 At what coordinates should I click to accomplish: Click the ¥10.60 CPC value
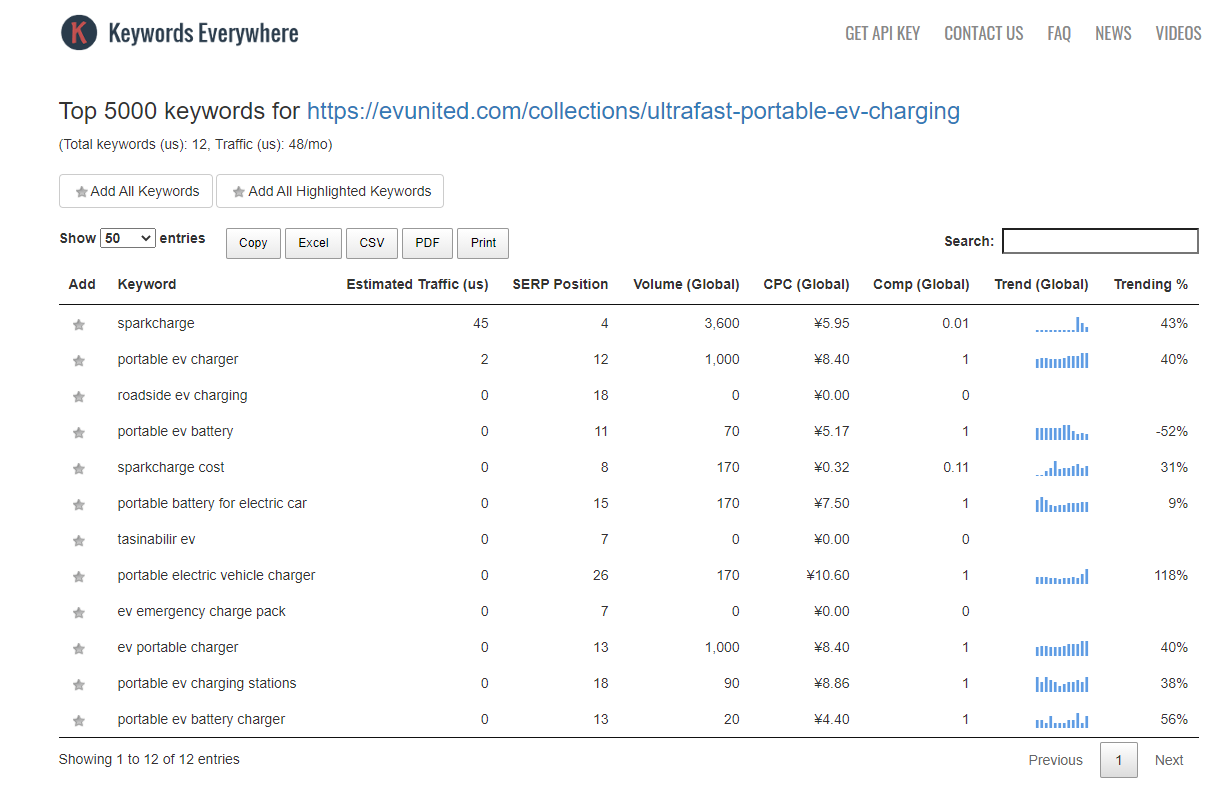828,575
